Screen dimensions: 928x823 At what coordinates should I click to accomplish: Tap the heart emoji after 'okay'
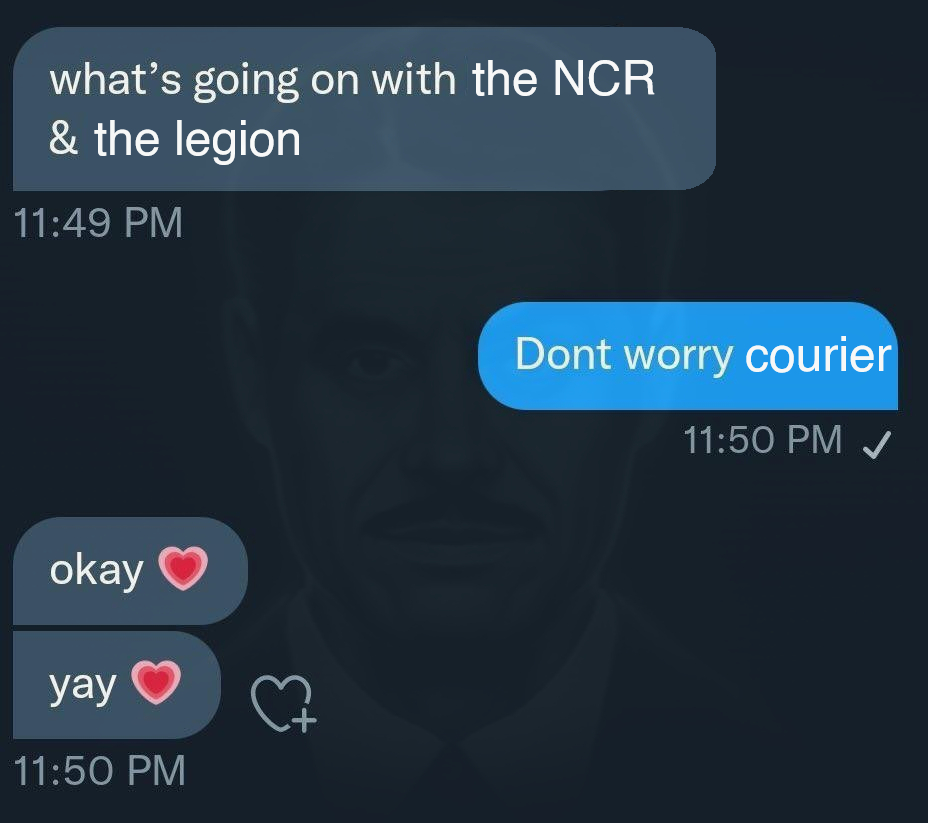(183, 569)
